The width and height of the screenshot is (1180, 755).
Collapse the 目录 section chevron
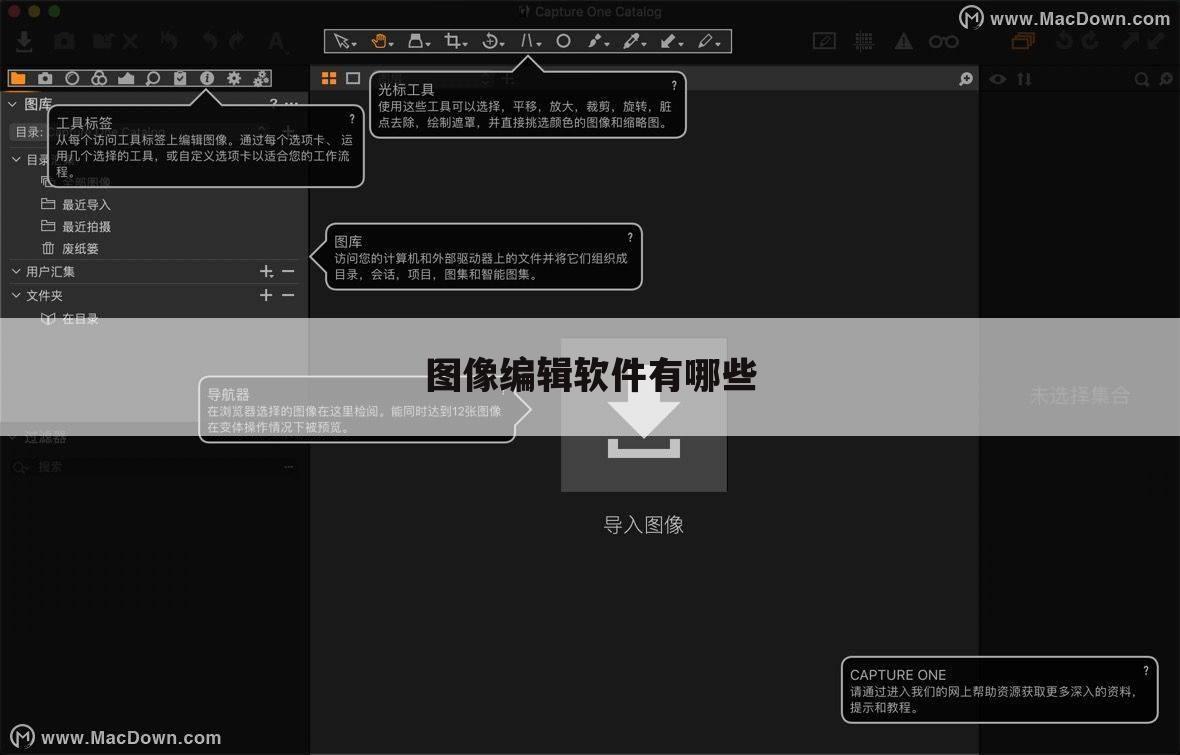coord(16,160)
